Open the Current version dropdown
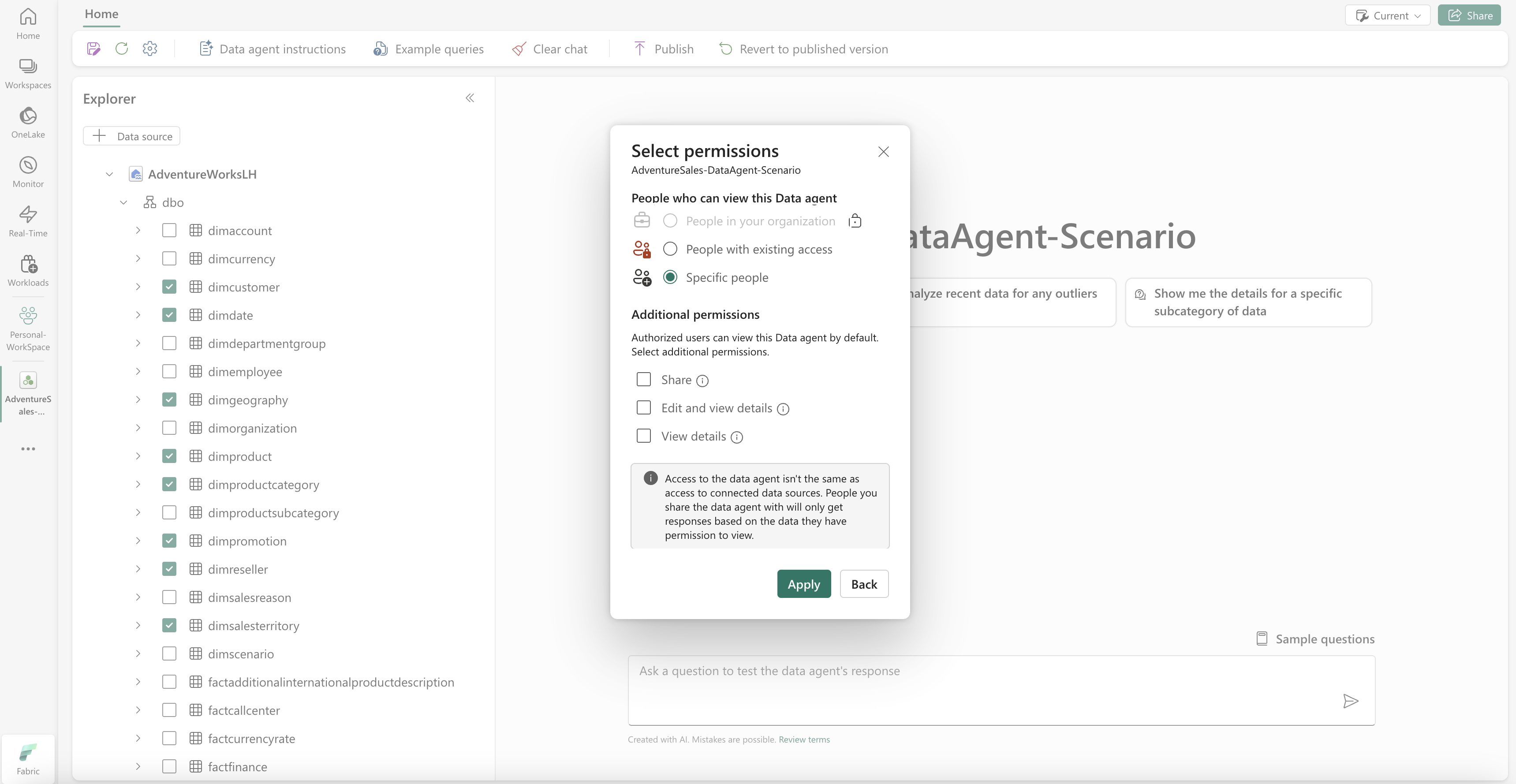This screenshot has height=784, width=1516. click(x=1388, y=16)
